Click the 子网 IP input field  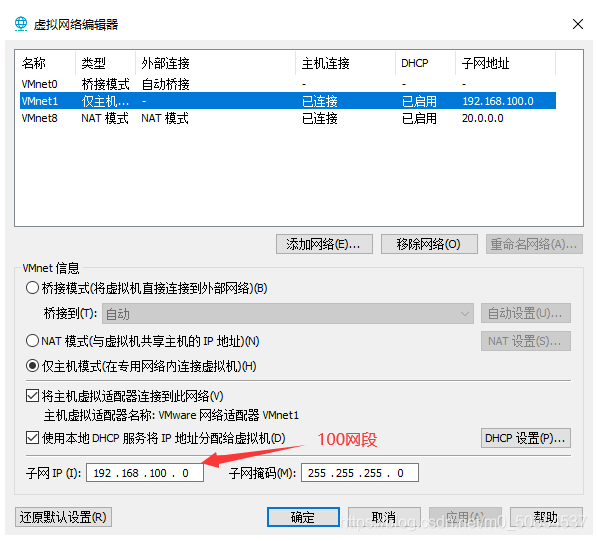coord(145,473)
